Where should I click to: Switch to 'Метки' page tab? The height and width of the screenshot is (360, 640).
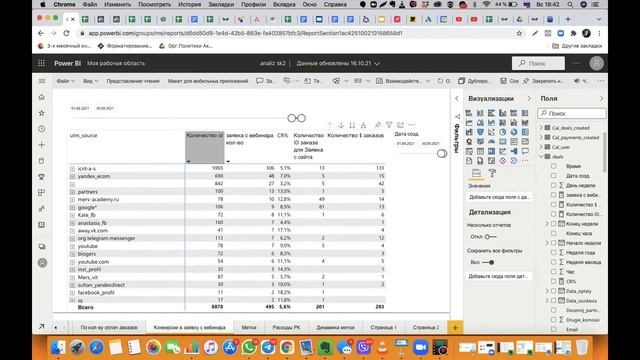(249, 327)
